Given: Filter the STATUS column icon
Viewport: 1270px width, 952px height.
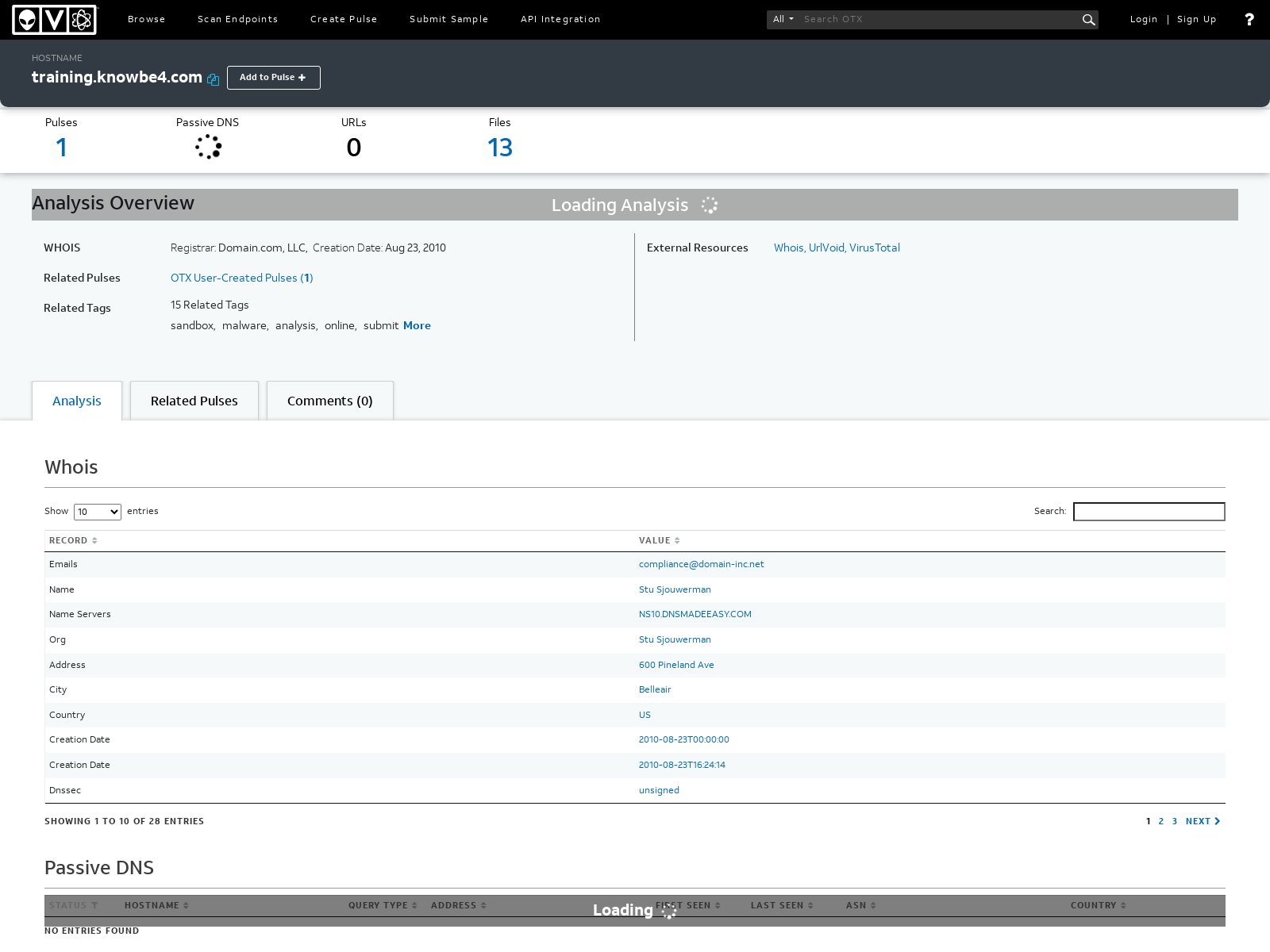Looking at the screenshot, I should tap(94, 906).
